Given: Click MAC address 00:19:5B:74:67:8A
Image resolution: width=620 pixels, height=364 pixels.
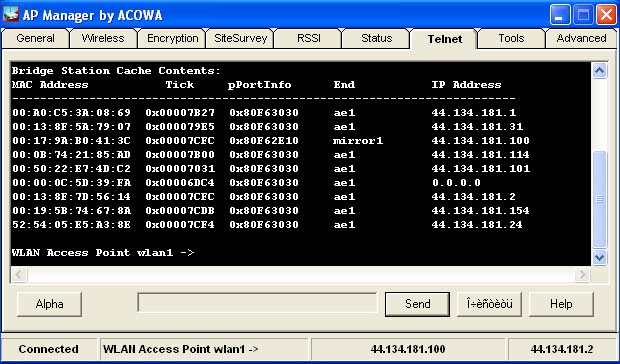Looking at the screenshot, I should [x=71, y=211].
